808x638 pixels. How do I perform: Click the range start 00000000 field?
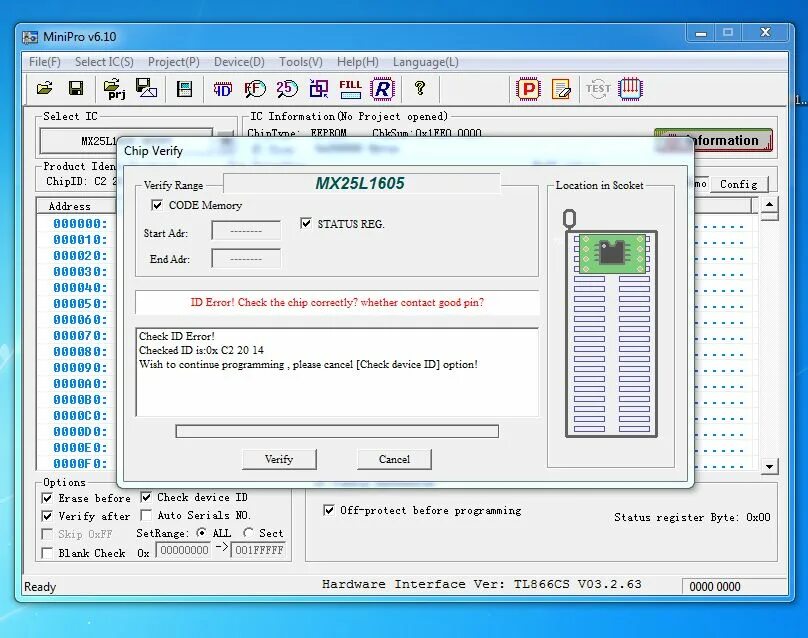coord(184,550)
